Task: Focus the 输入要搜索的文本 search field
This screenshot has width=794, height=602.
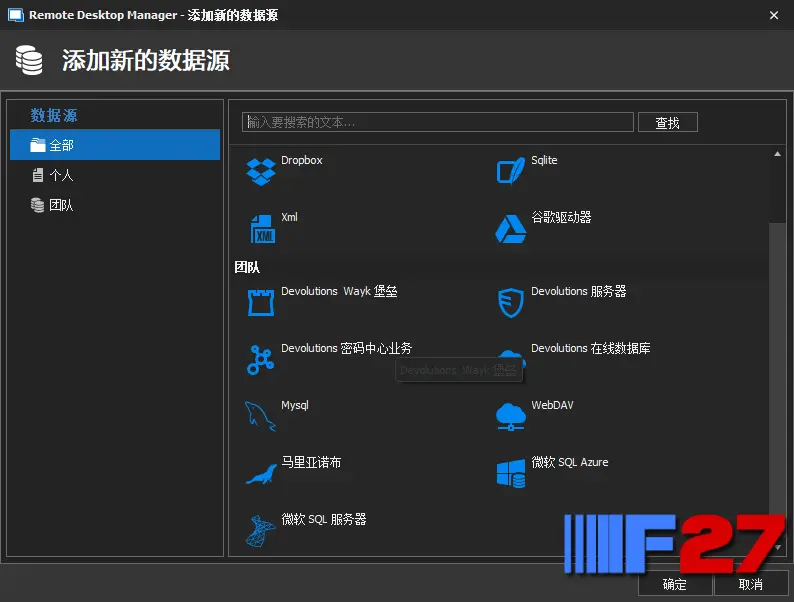Action: (438, 122)
